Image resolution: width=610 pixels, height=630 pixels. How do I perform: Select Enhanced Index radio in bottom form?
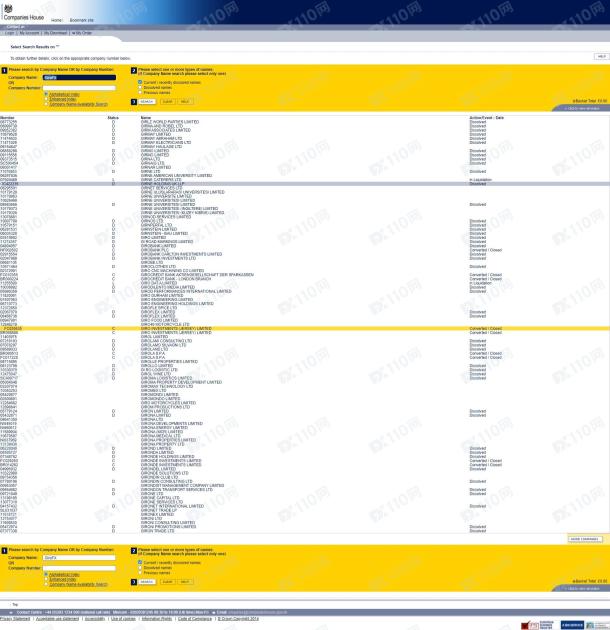[46, 579]
